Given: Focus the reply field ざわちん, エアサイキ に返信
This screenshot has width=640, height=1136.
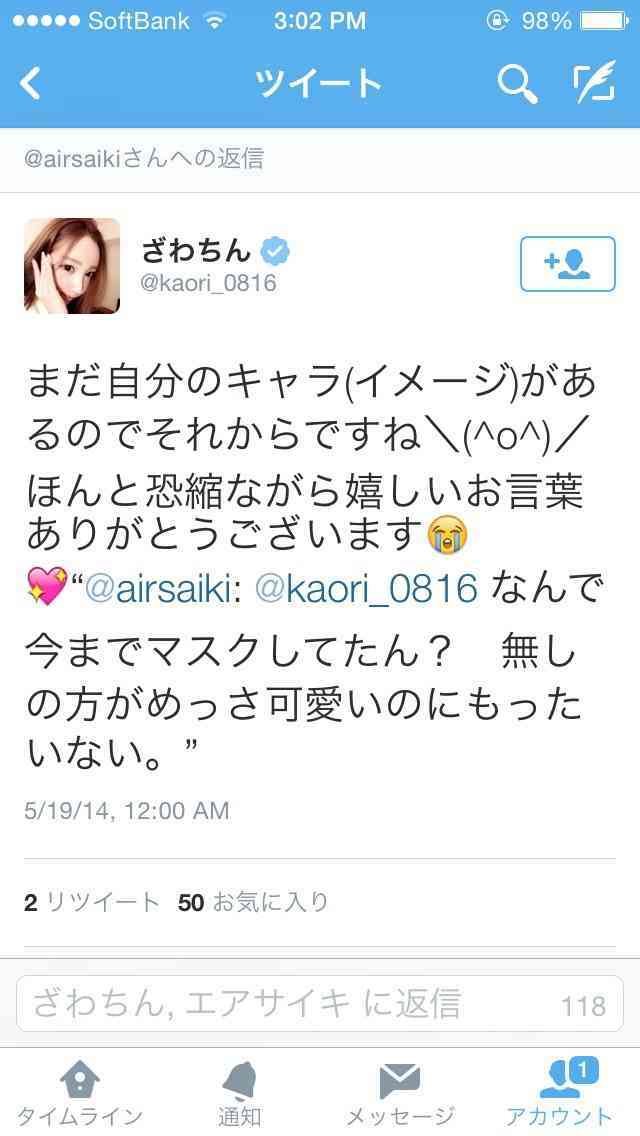Looking at the screenshot, I should 320,1004.
